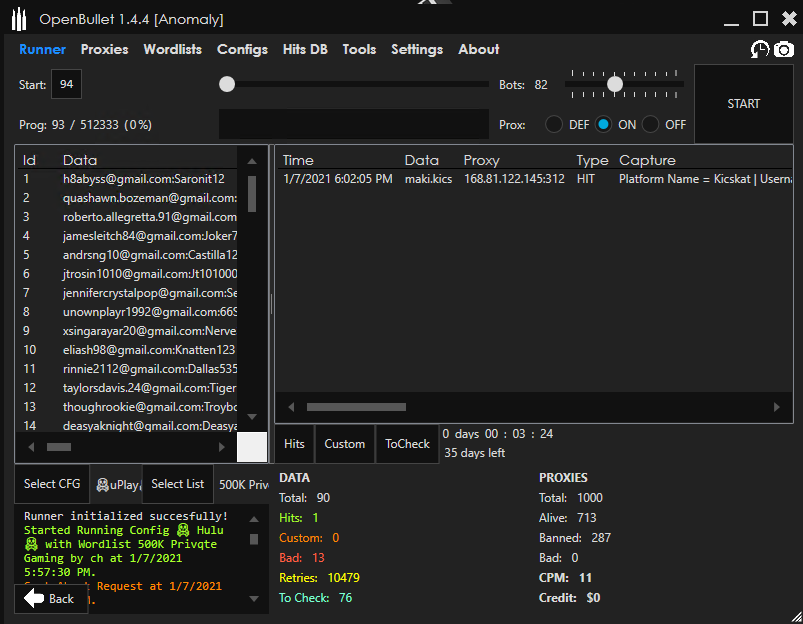Open the Hits DB menu
The width and height of the screenshot is (803, 624).
coord(304,49)
